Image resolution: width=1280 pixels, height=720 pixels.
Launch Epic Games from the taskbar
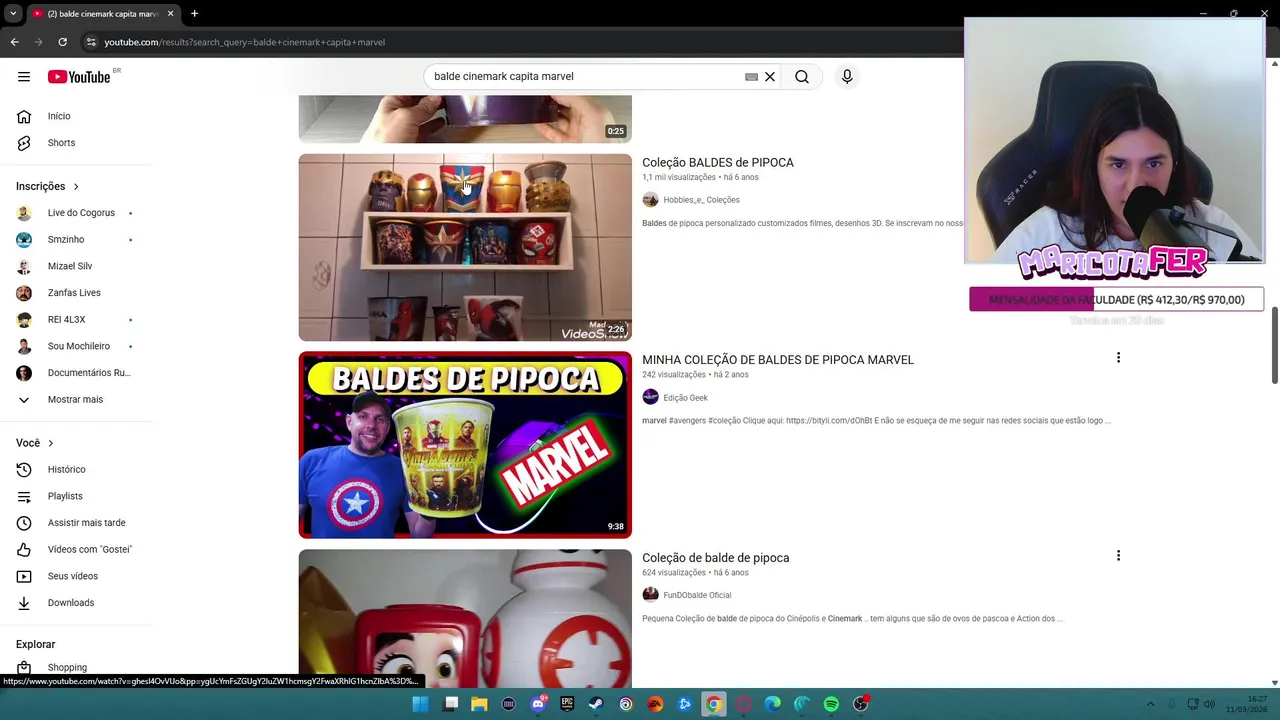(567, 704)
